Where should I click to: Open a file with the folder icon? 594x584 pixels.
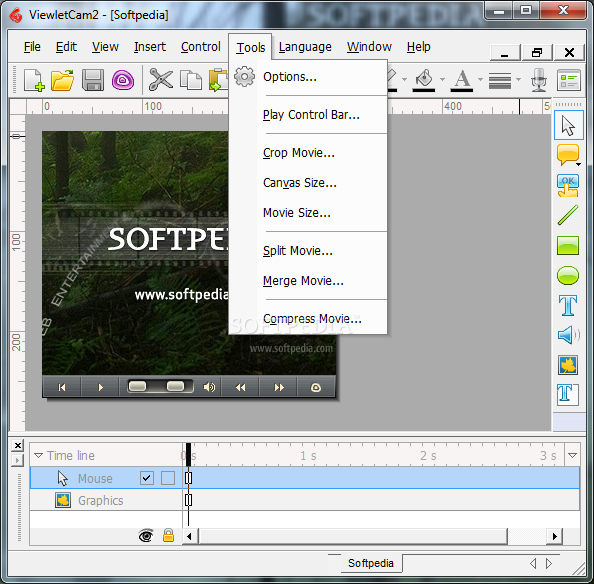tap(63, 80)
